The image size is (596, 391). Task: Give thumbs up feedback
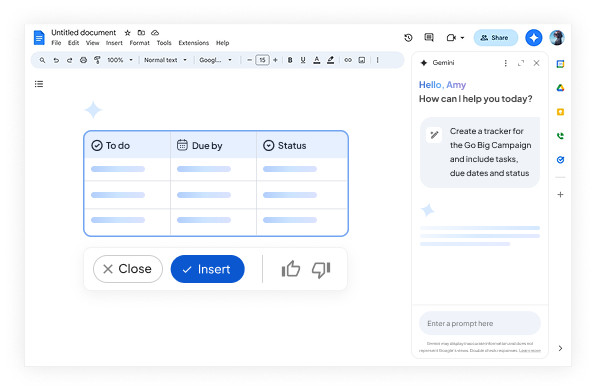[291, 269]
